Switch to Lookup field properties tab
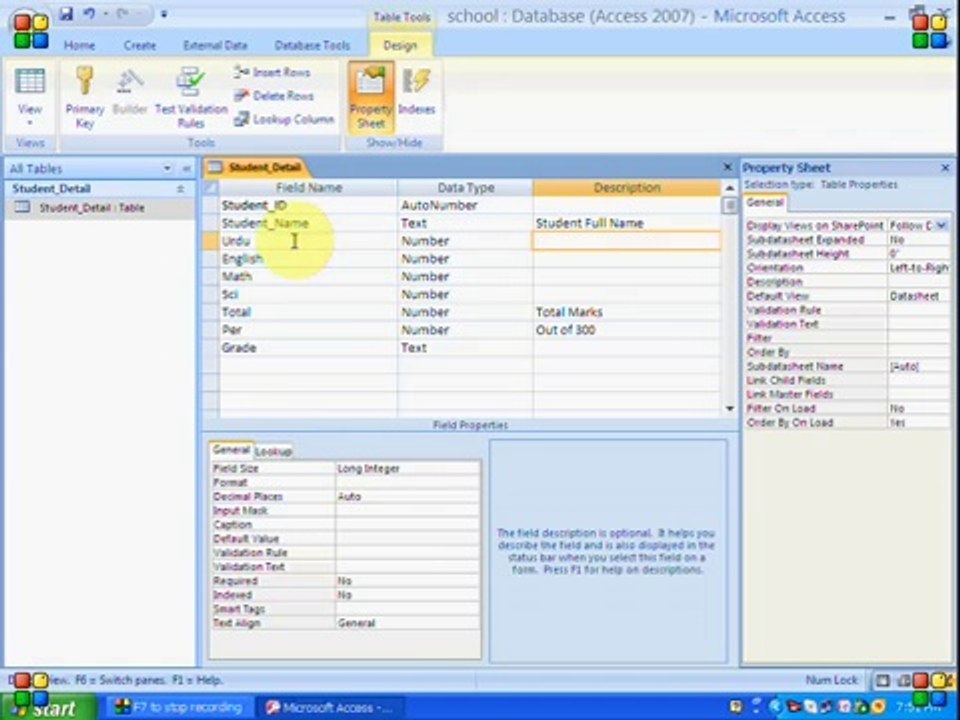Screen dimensions: 960x720 (x=273, y=451)
